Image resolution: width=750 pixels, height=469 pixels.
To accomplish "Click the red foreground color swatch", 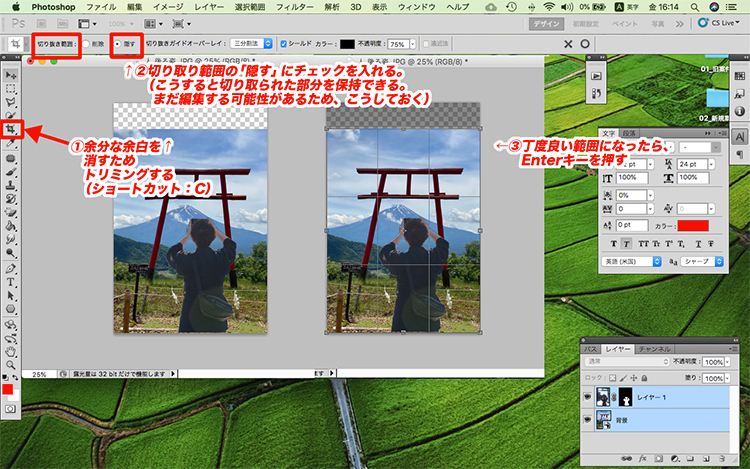I will pos(8,389).
